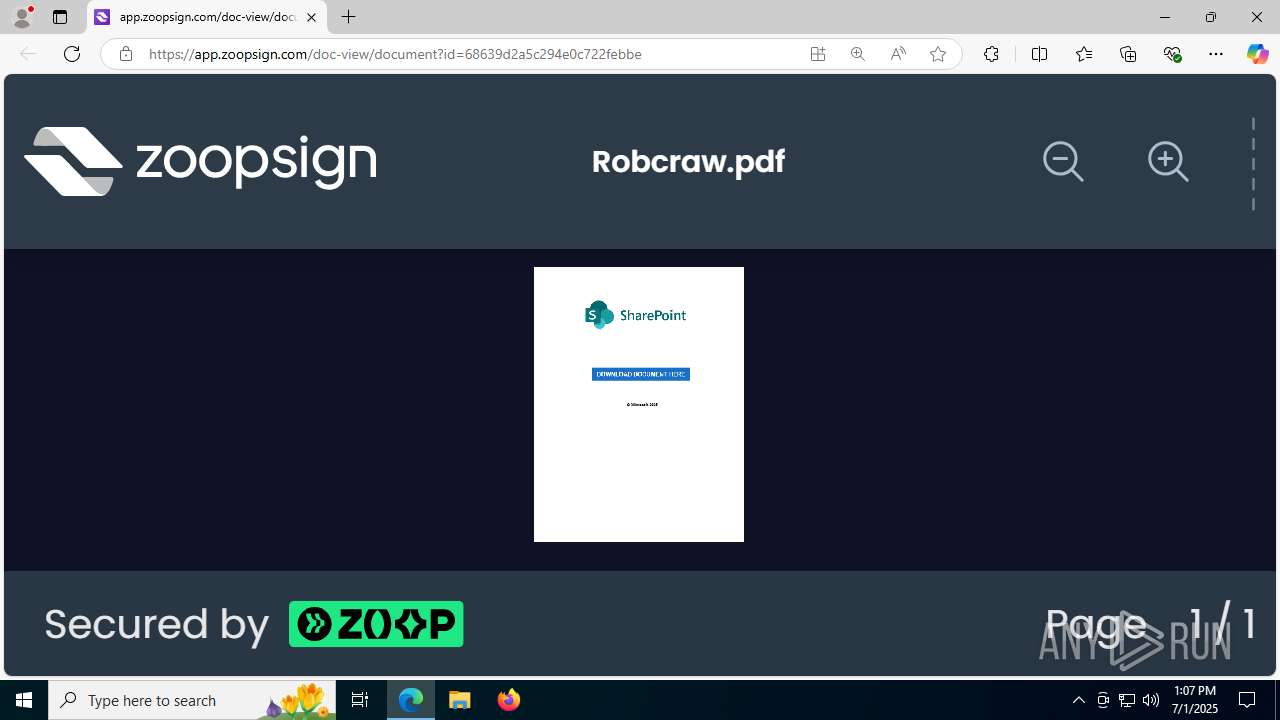Add page to favorites star

(x=938, y=54)
